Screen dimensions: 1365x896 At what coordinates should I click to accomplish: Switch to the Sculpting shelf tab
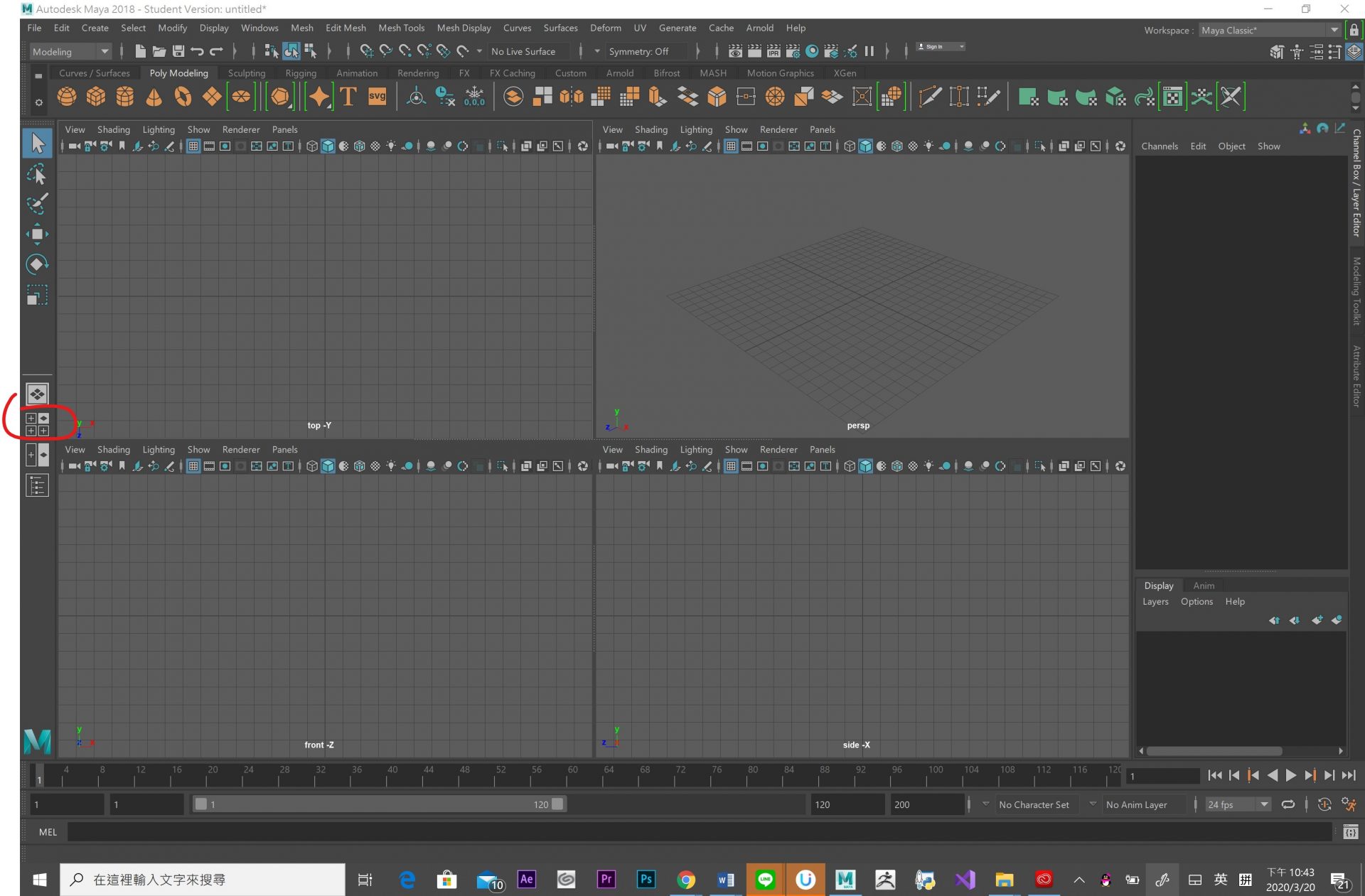[x=246, y=72]
